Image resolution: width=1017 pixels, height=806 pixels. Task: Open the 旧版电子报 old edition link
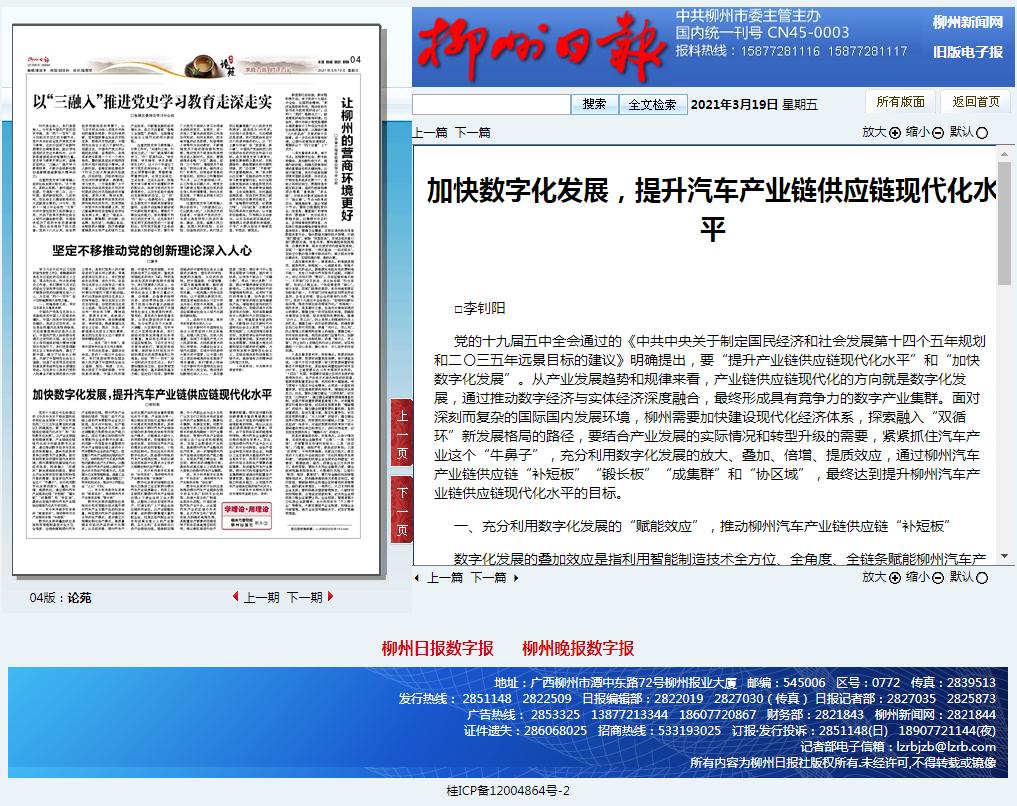pos(968,52)
